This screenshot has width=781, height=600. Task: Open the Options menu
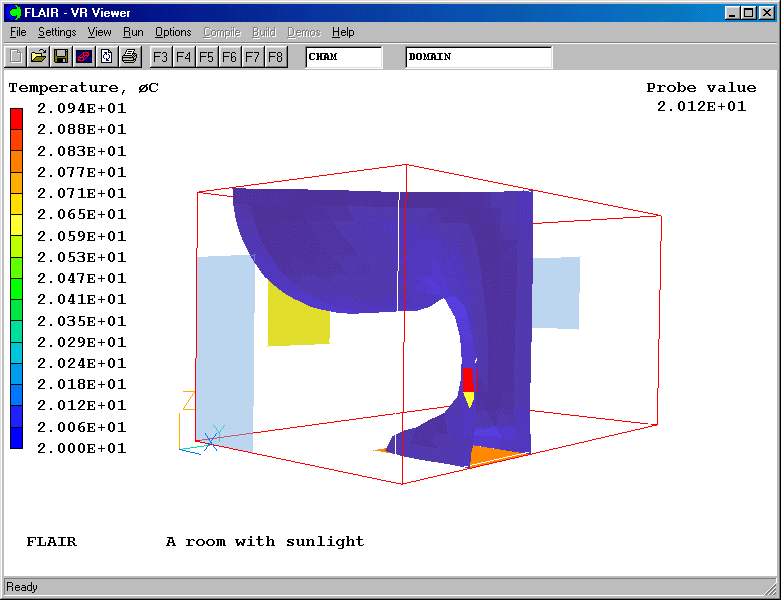173,33
